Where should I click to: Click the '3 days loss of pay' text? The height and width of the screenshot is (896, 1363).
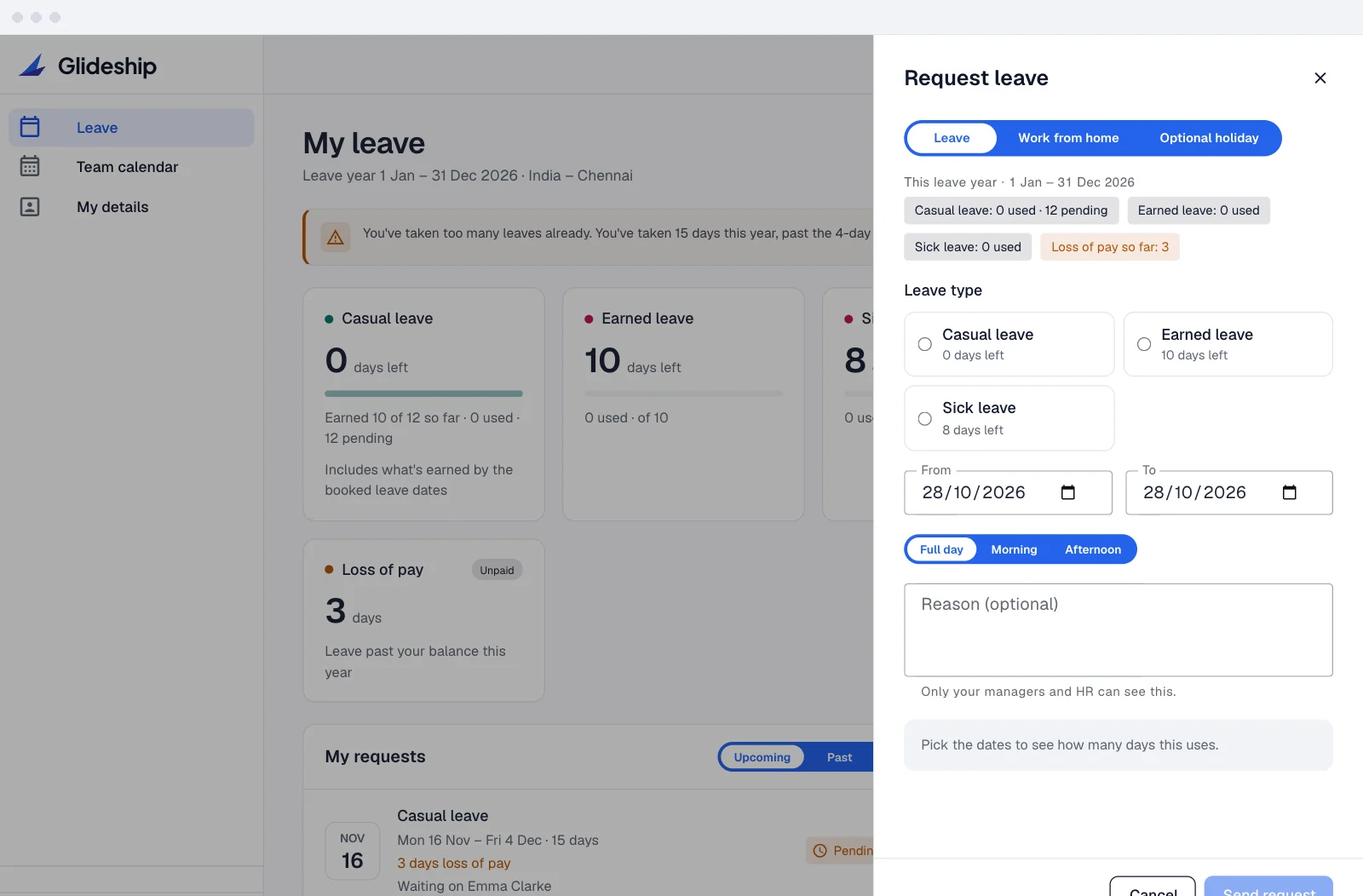tap(454, 863)
